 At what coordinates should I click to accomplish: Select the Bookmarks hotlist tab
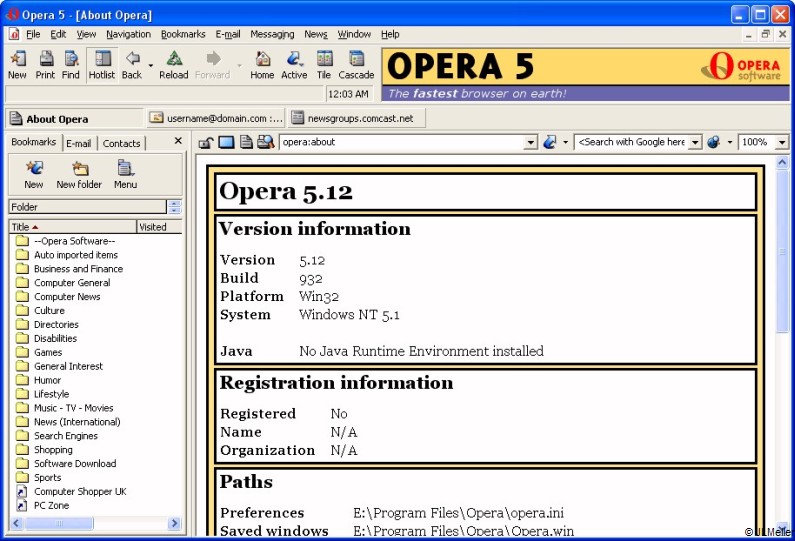[33, 142]
